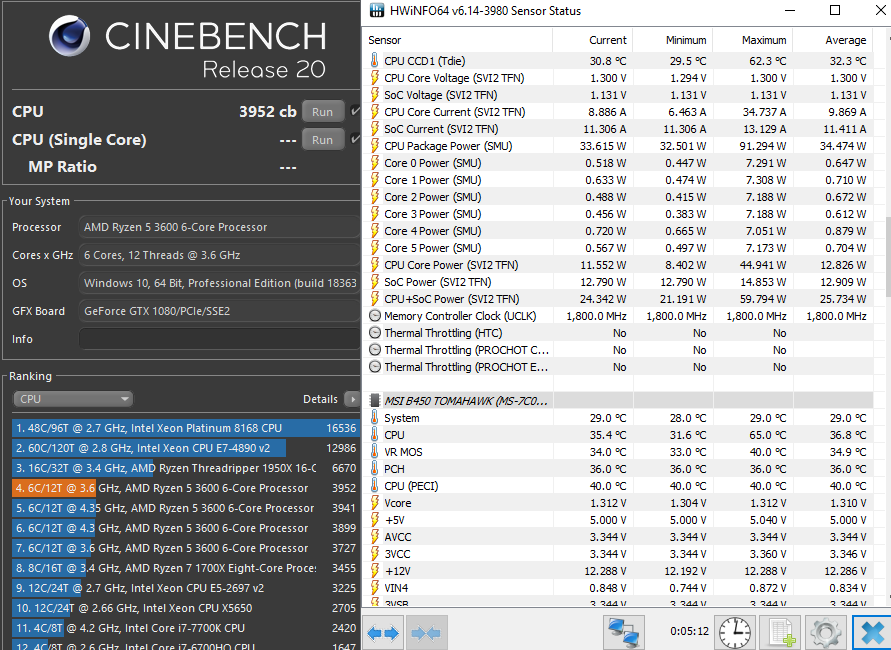This screenshot has width=891, height=650.
Task: Click the thermometer icon for CPU (PECI)
Action: pyautogui.click(x=374, y=486)
